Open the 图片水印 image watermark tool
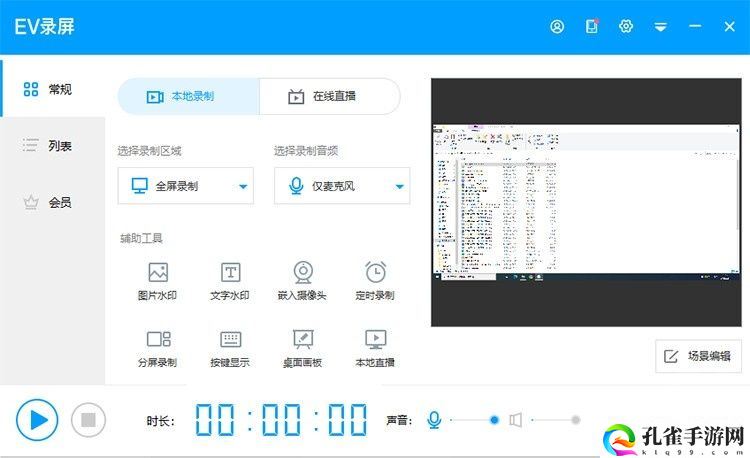 [x=157, y=280]
